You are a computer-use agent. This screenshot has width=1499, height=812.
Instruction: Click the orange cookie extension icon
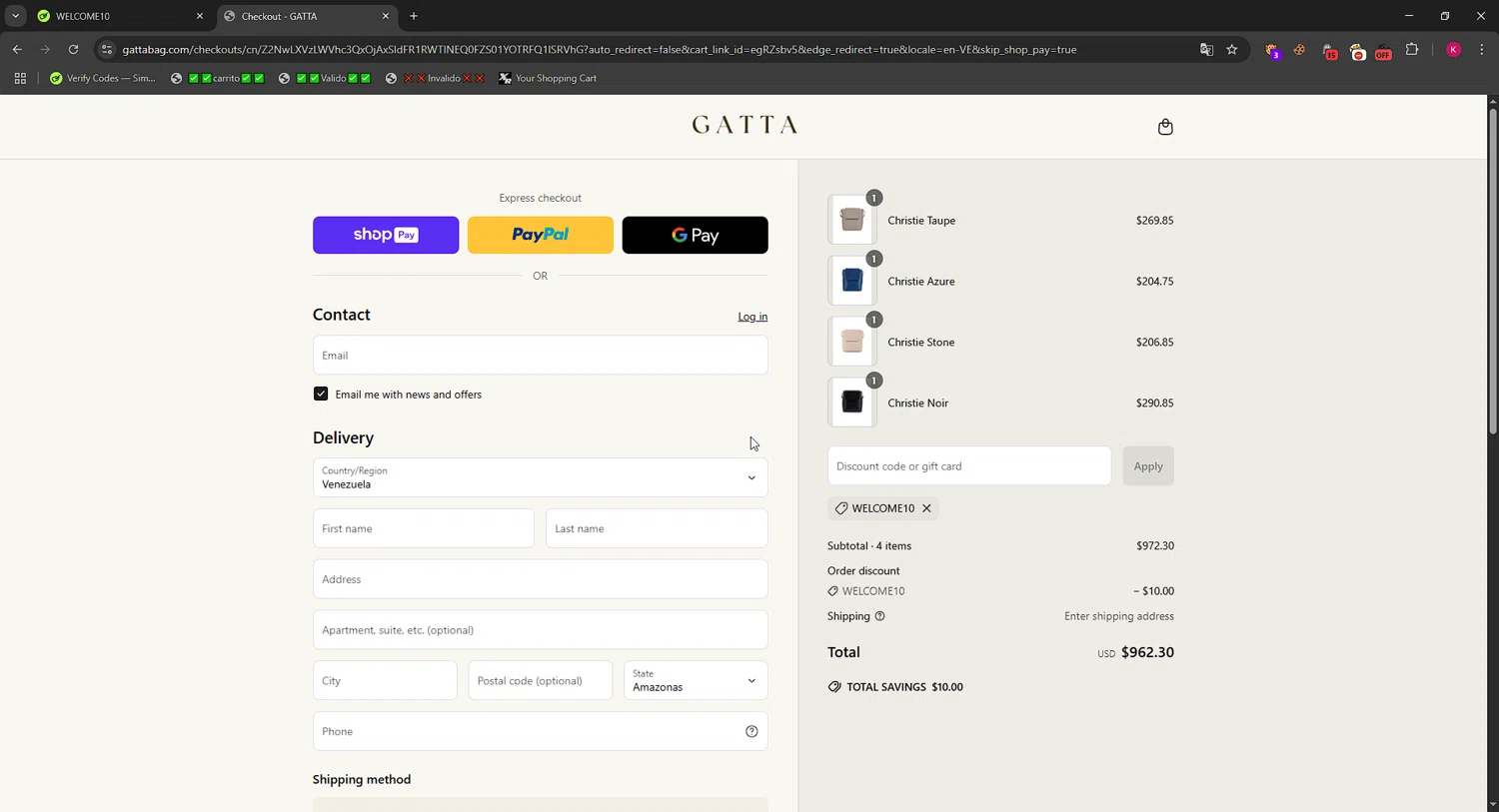tap(1299, 49)
